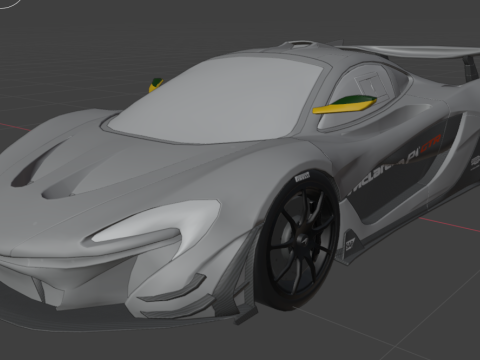Click the white tire label on the front wheel

click(302, 176)
